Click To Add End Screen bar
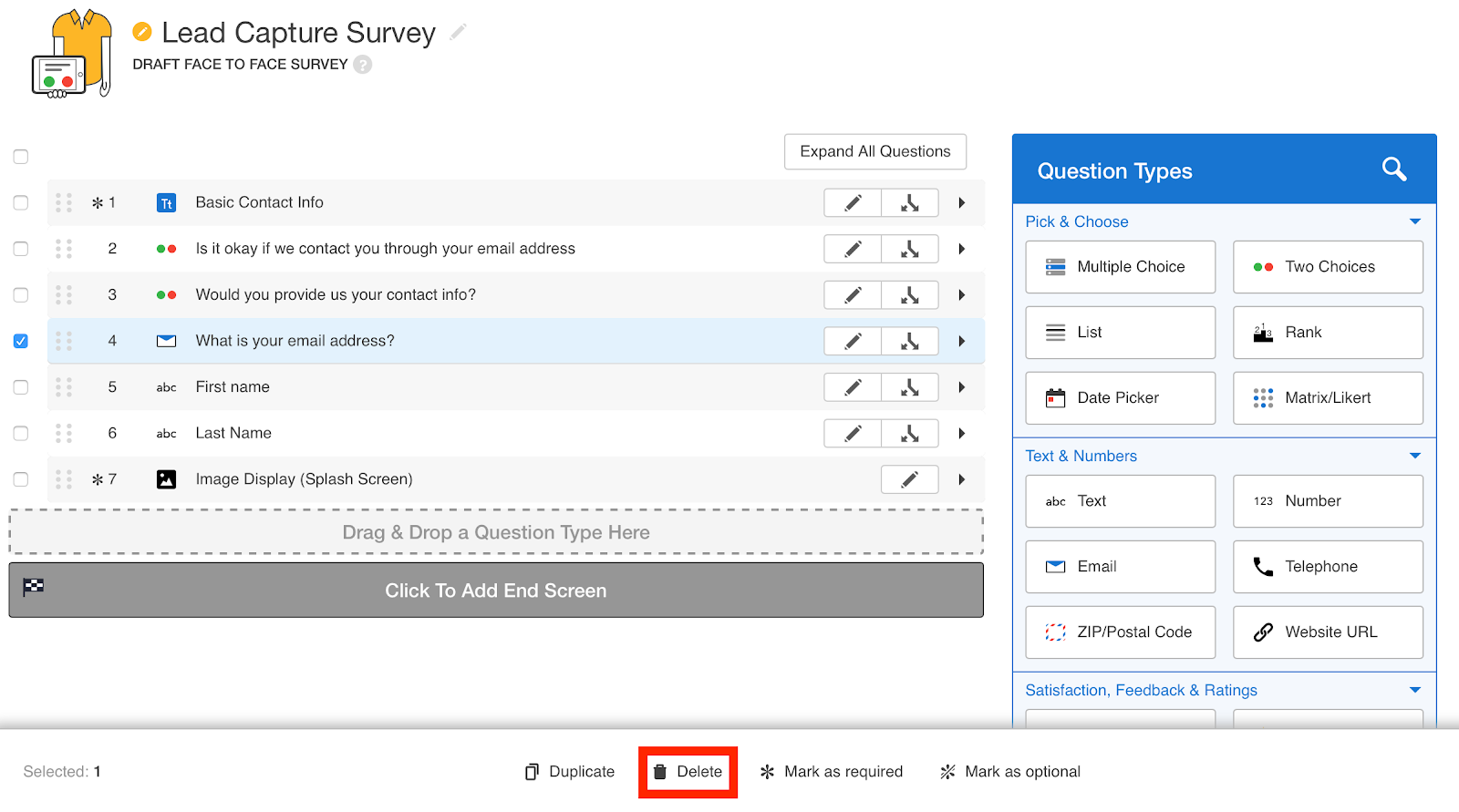This screenshot has width=1459, height=812. 496,591
